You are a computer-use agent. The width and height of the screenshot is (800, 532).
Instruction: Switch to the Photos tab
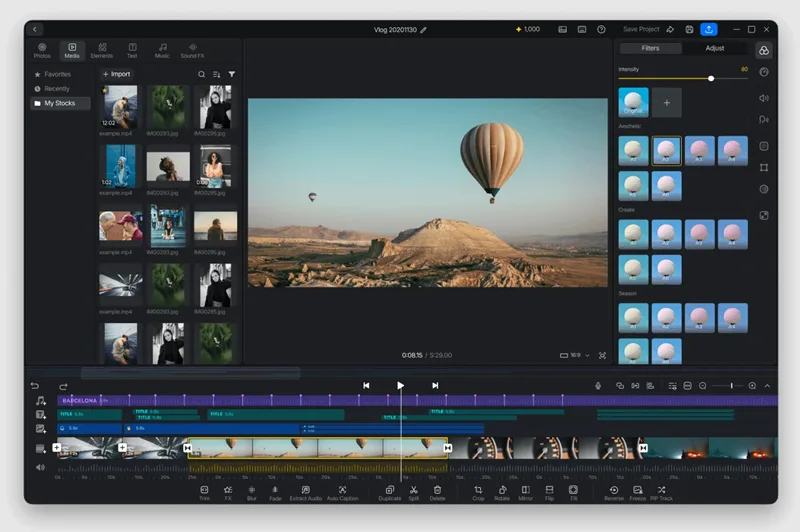point(42,50)
